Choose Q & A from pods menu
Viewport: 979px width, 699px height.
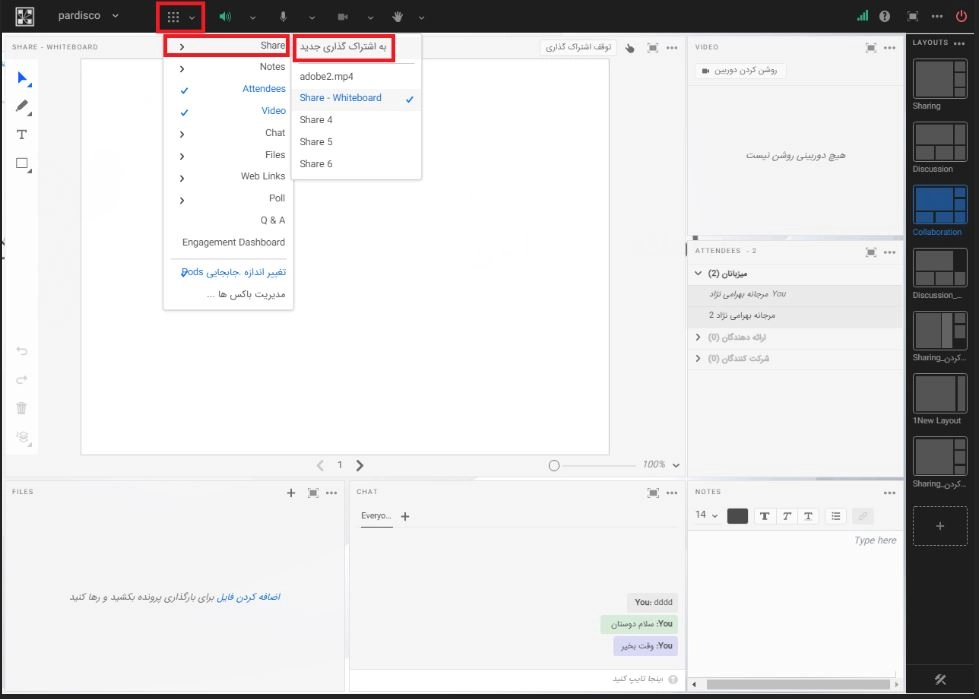pyautogui.click(x=229, y=220)
